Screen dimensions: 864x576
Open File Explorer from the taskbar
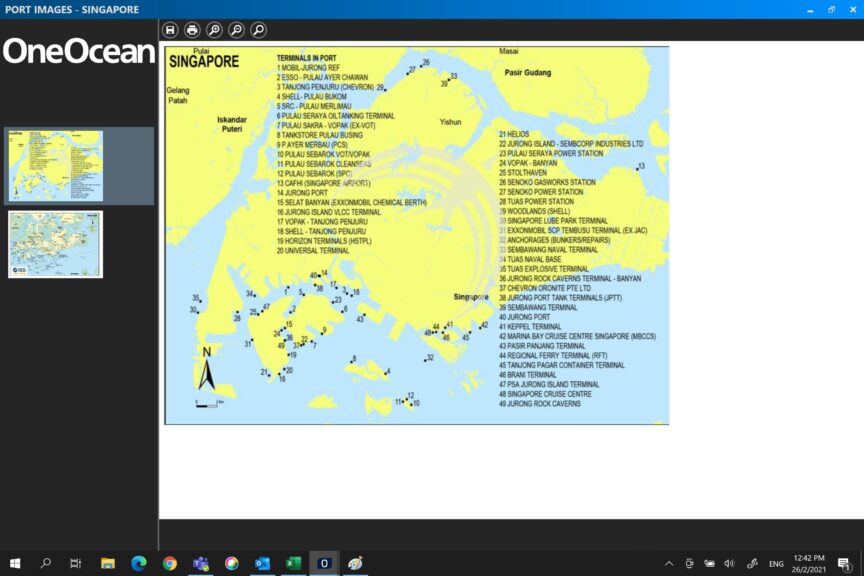[107, 563]
